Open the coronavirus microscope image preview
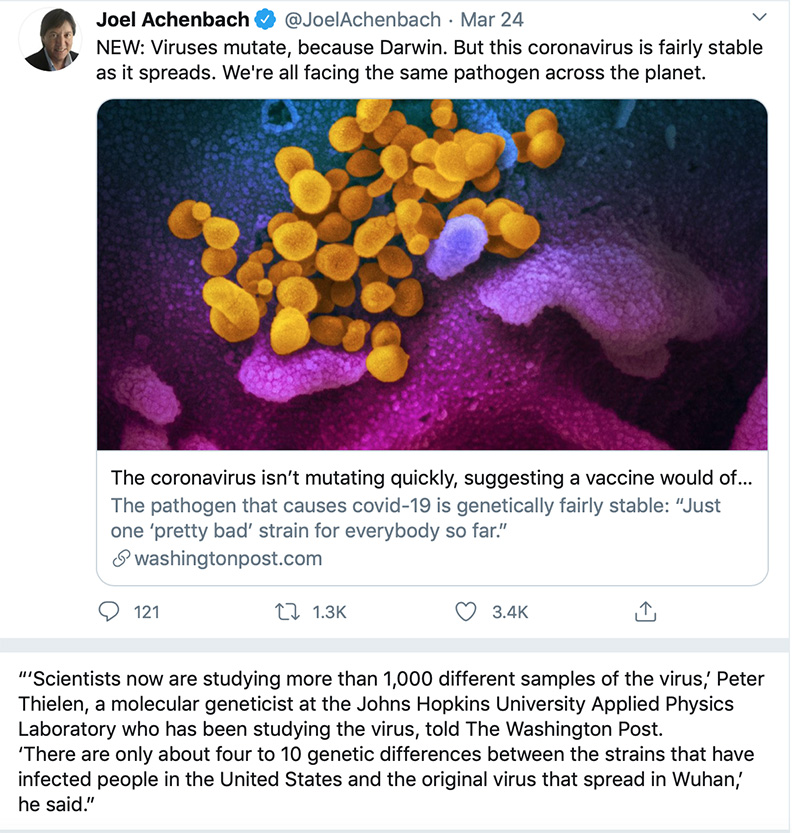792x833 pixels. click(432, 274)
